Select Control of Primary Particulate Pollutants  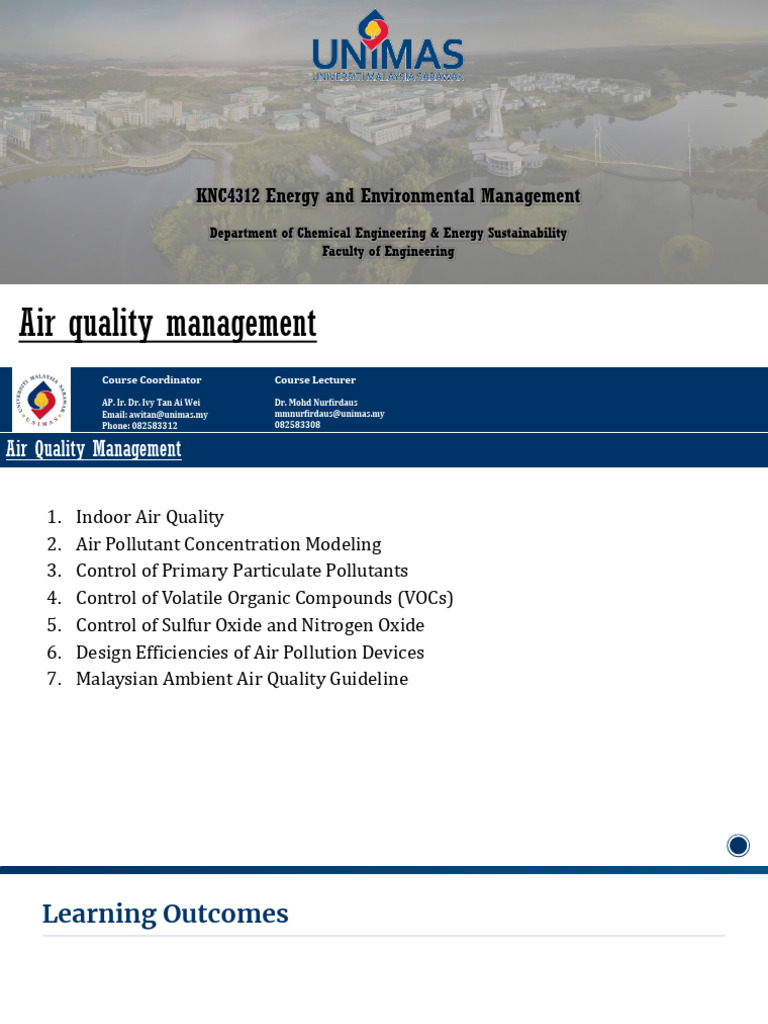pyautogui.click(x=242, y=571)
